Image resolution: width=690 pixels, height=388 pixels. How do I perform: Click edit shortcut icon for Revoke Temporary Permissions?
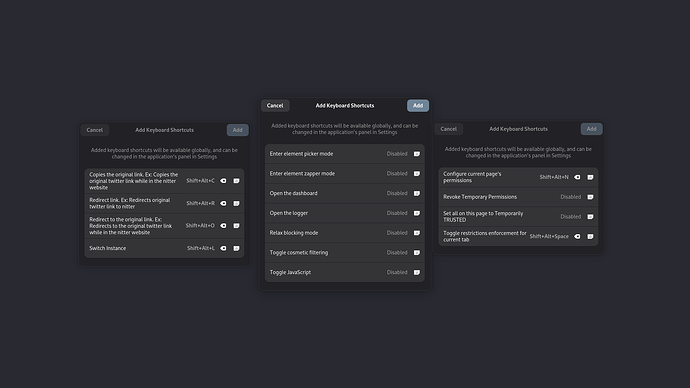tap(590, 197)
